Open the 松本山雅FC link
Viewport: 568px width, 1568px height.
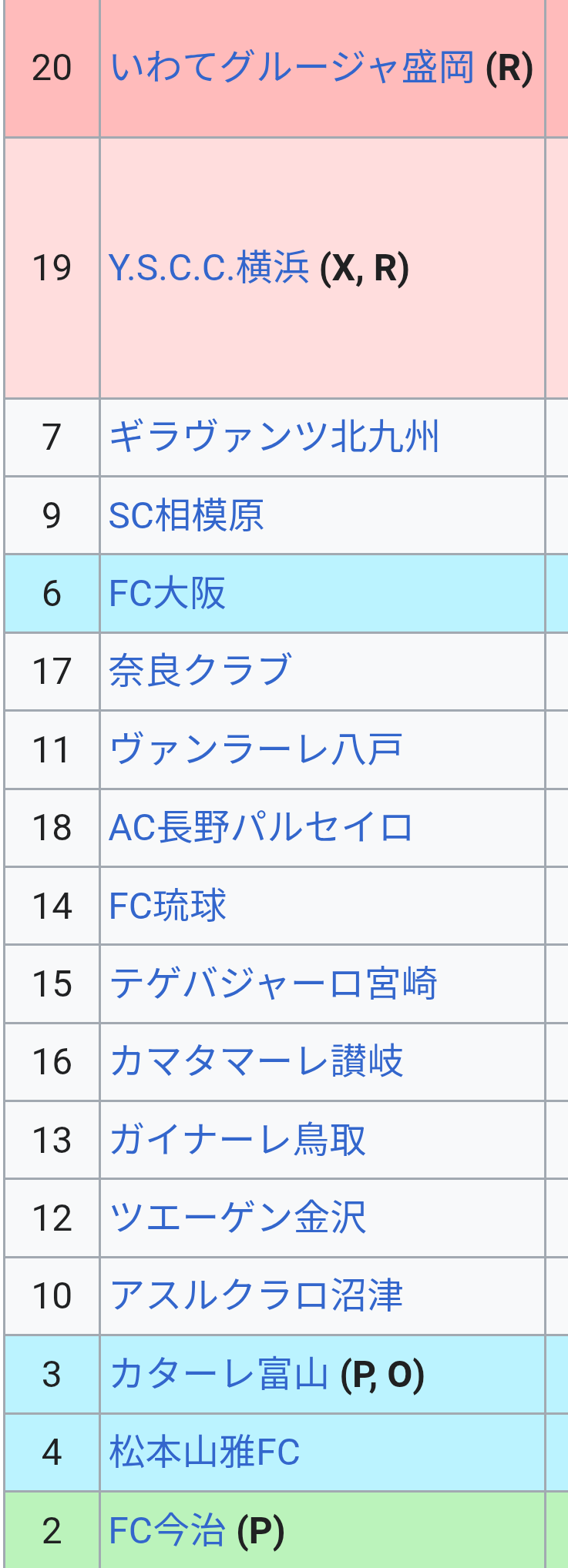coord(204,1452)
